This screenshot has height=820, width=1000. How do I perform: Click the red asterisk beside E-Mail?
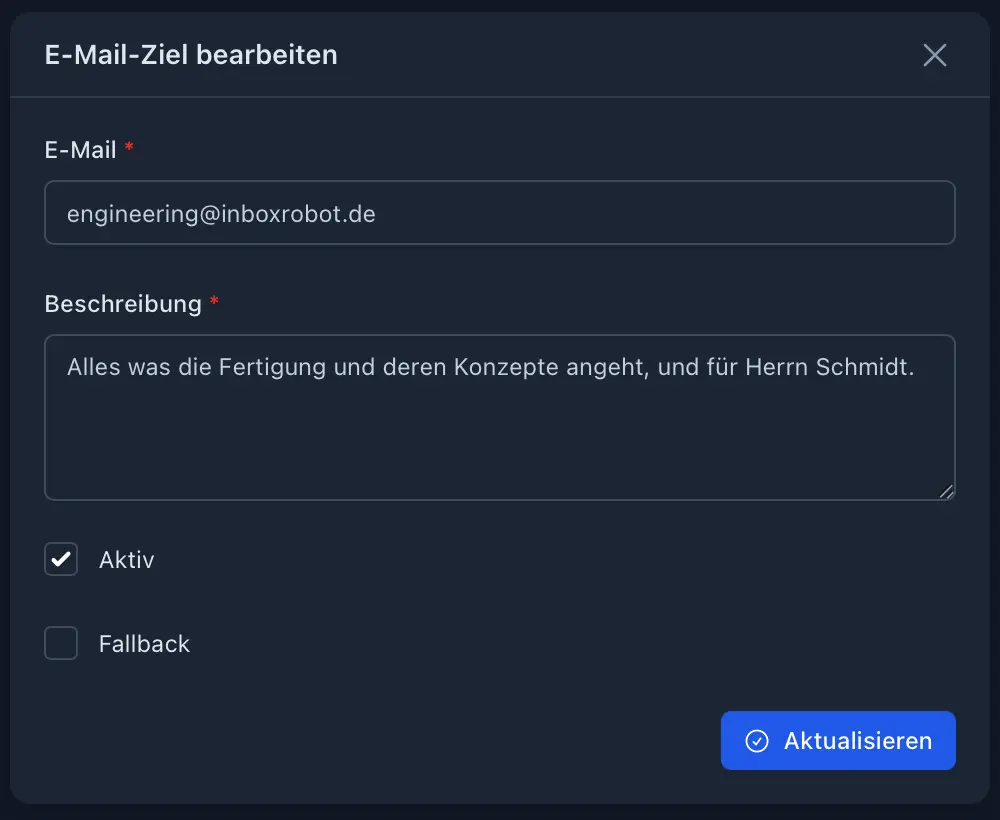[x=129, y=150]
